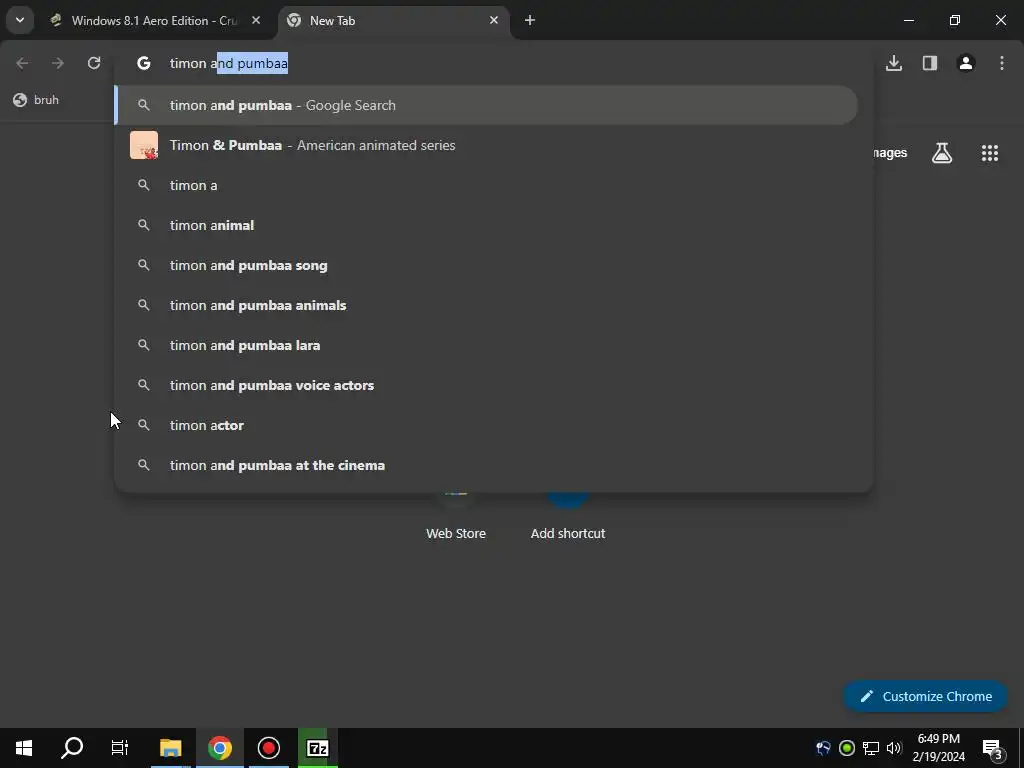Open the Downloads icon in Chrome toolbar
Viewport: 1024px width, 768px height.
(x=894, y=63)
